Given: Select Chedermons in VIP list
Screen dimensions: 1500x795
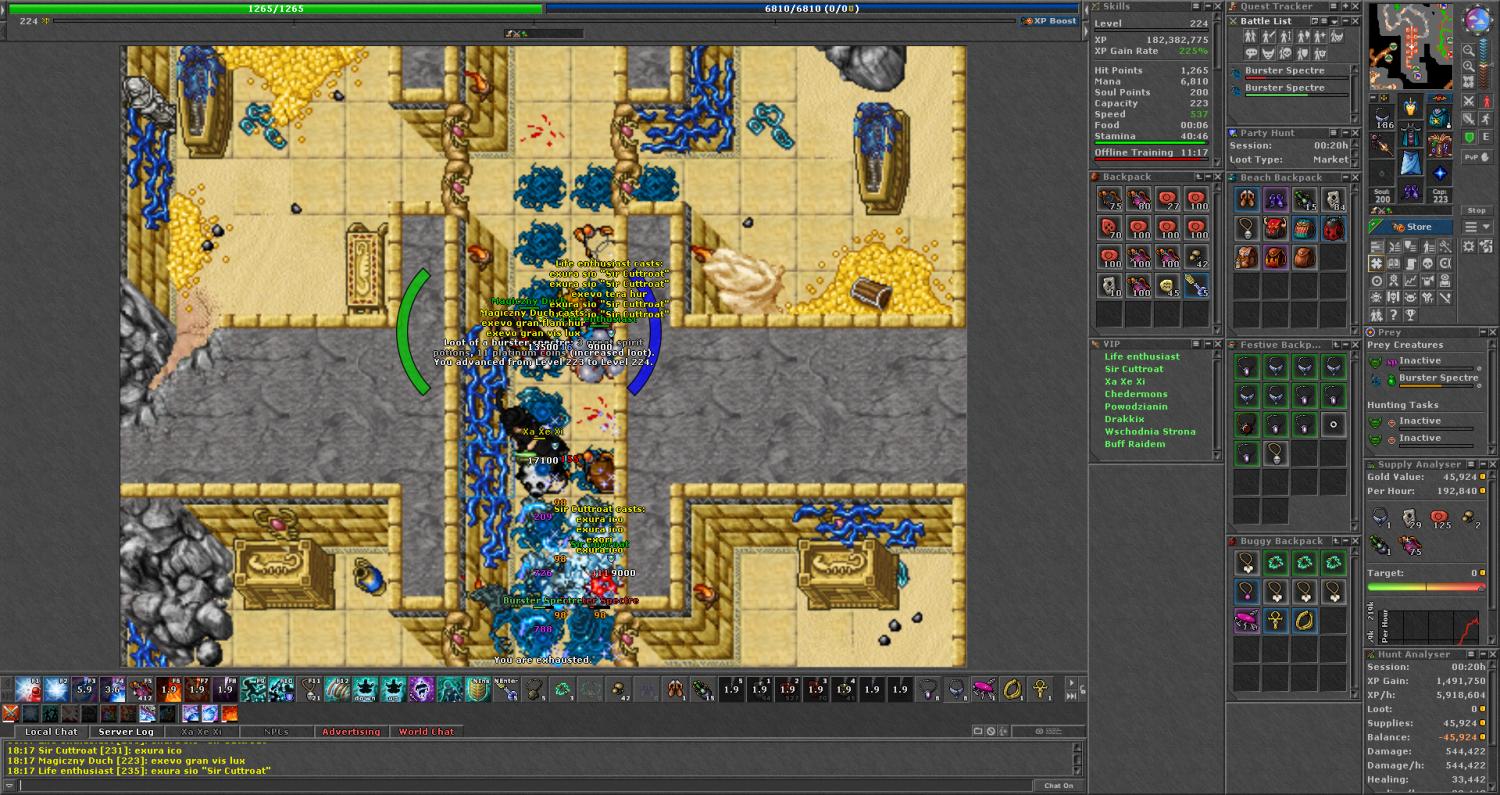Looking at the screenshot, I should point(1136,394).
